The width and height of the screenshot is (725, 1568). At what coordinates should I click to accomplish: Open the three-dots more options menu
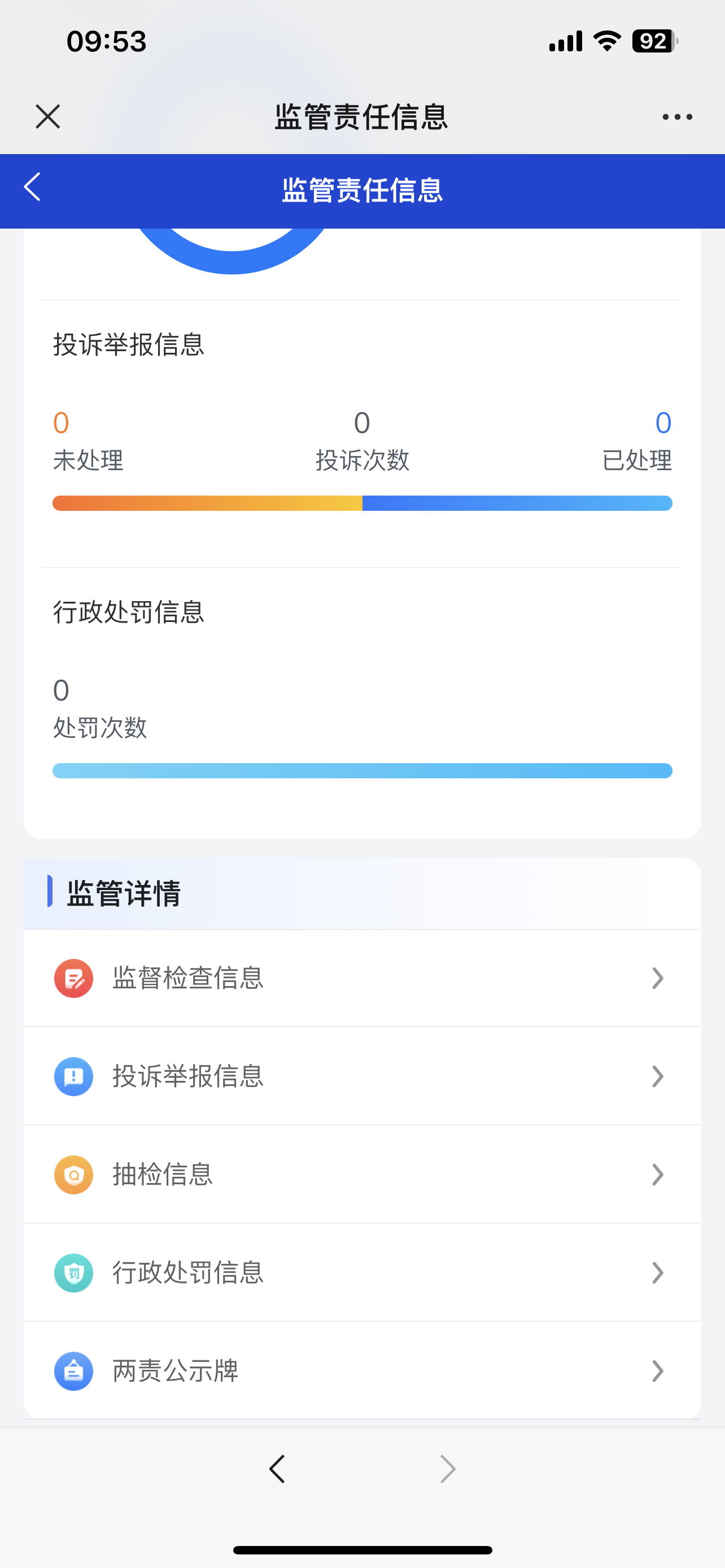coord(677,116)
